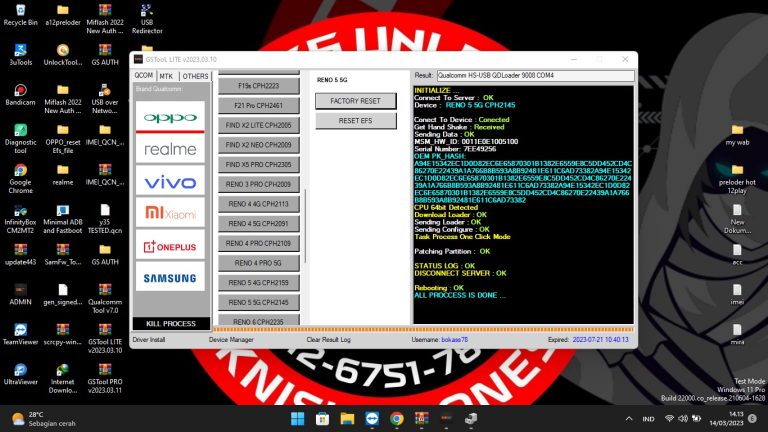The height and width of the screenshot is (432, 768).
Task: Select model RENO 3 PRO CPH2009
Action: pyautogui.click(x=259, y=184)
